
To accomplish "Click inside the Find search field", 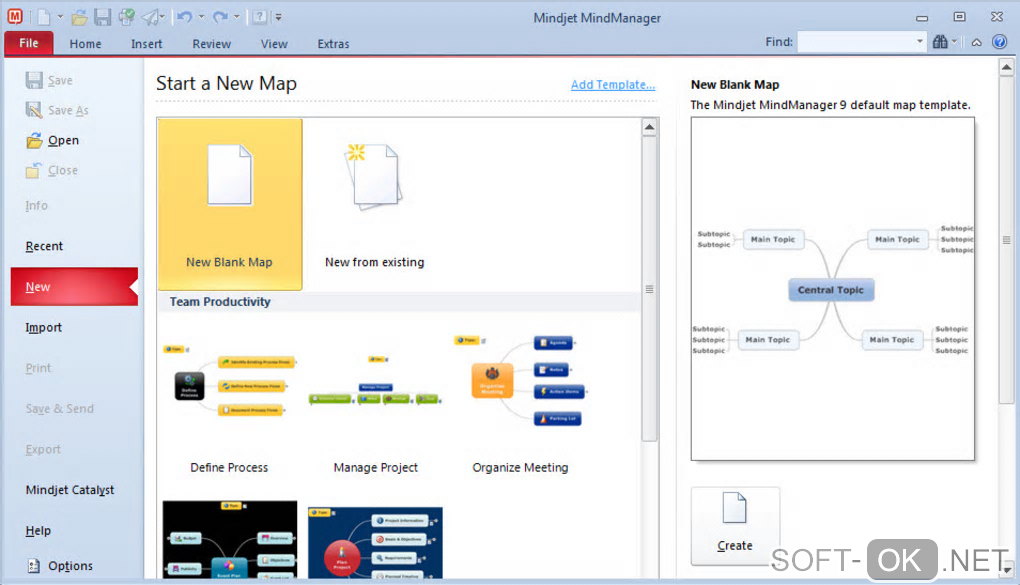I will pos(855,42).
